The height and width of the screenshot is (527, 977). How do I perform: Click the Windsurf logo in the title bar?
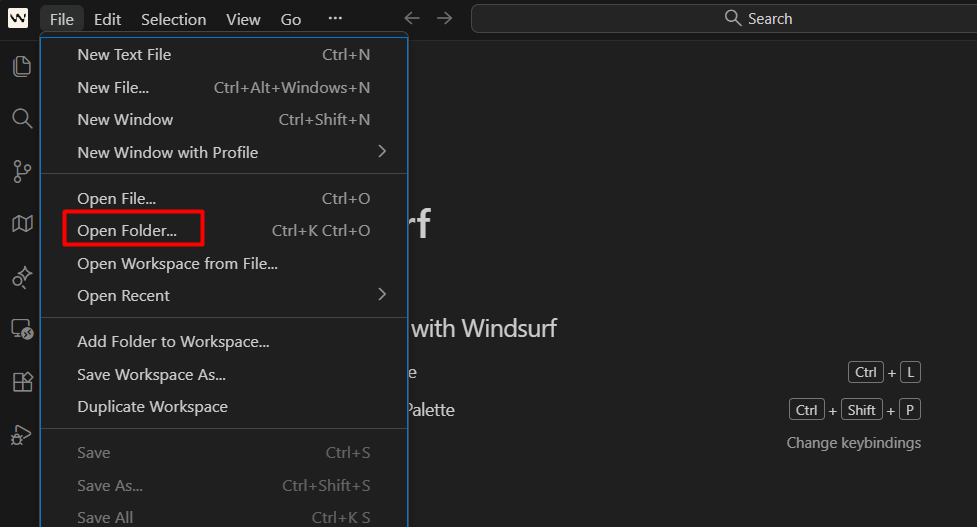point(18,19)
